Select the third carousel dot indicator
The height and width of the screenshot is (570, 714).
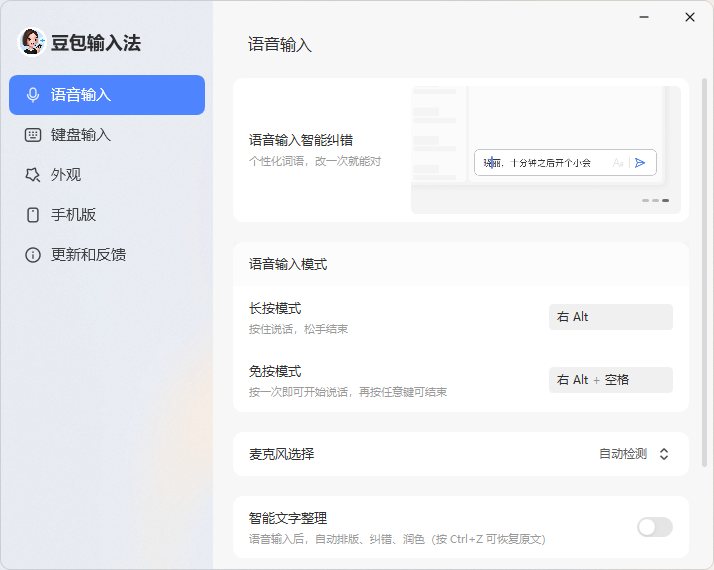(x=665, y=200)
